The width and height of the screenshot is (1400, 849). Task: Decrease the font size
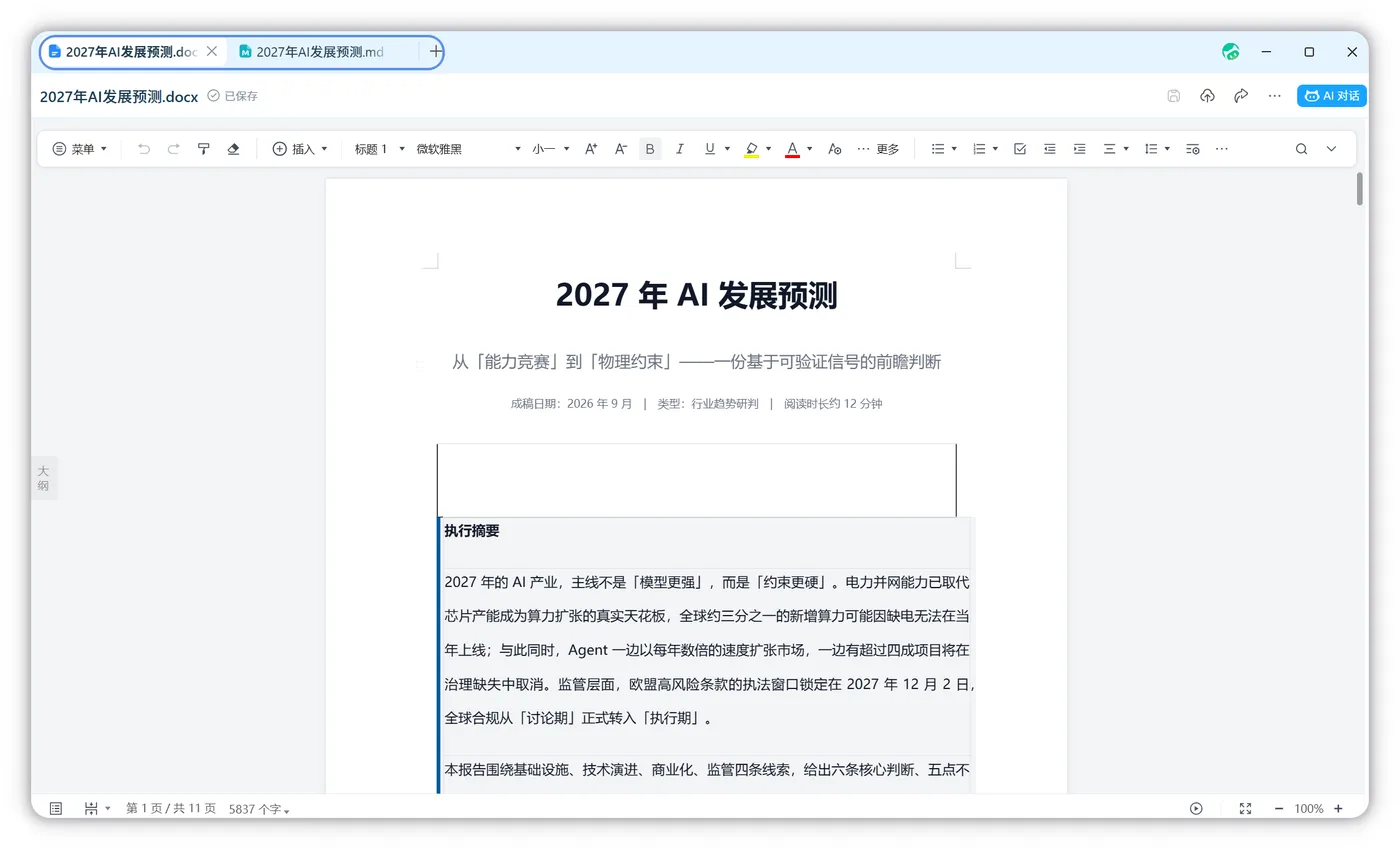click(x=621, y=149)
